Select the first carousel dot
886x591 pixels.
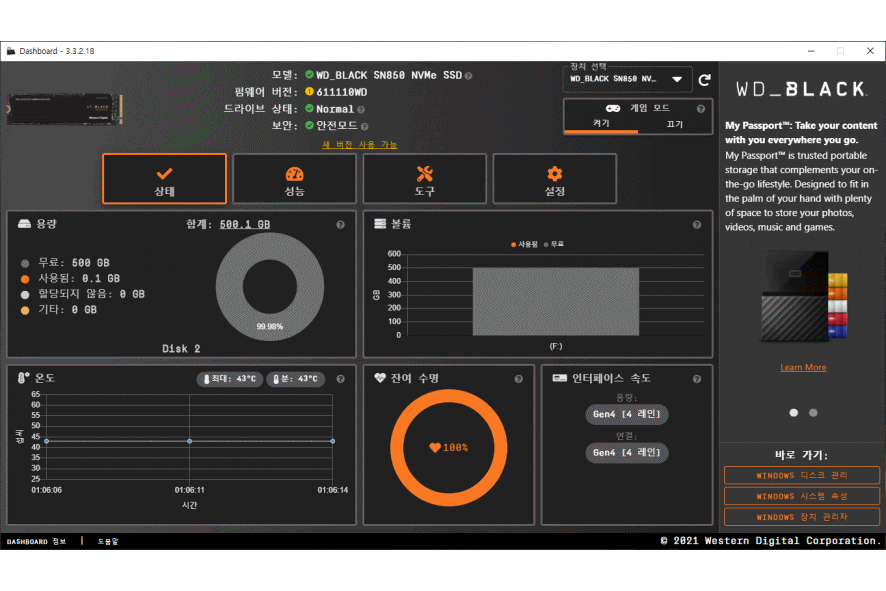point(793,412)
